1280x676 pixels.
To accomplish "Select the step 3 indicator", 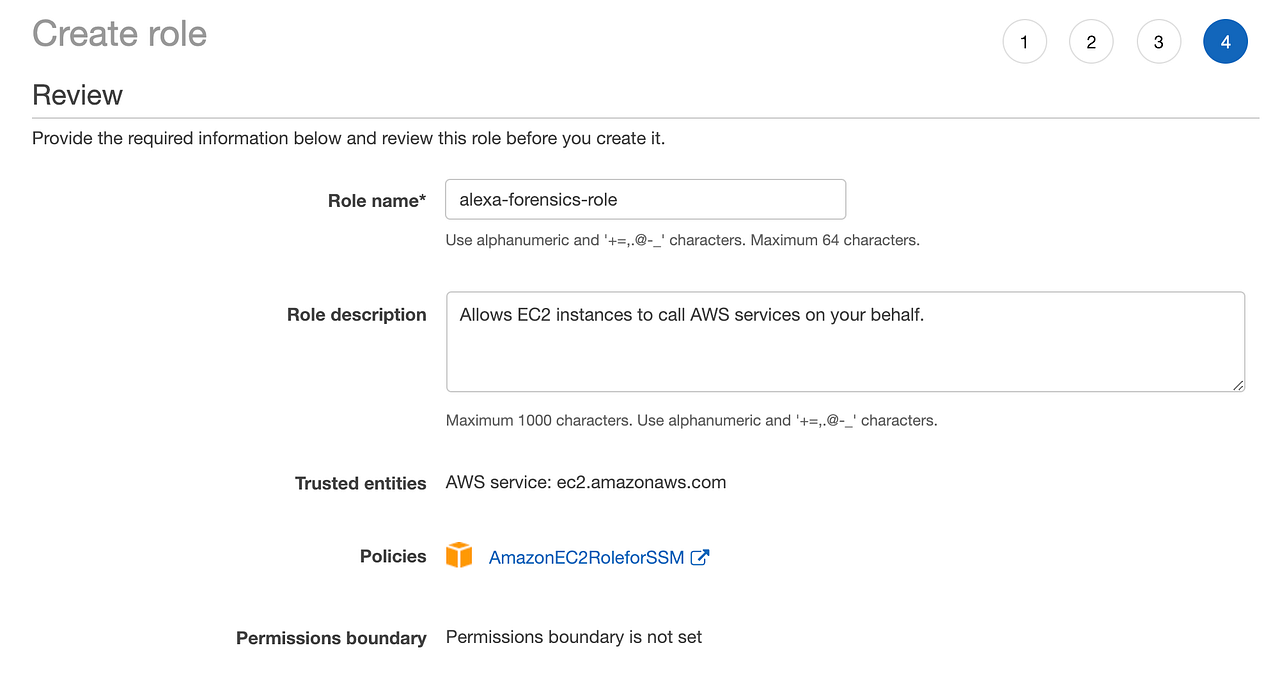I will [x=1158, y=43].
